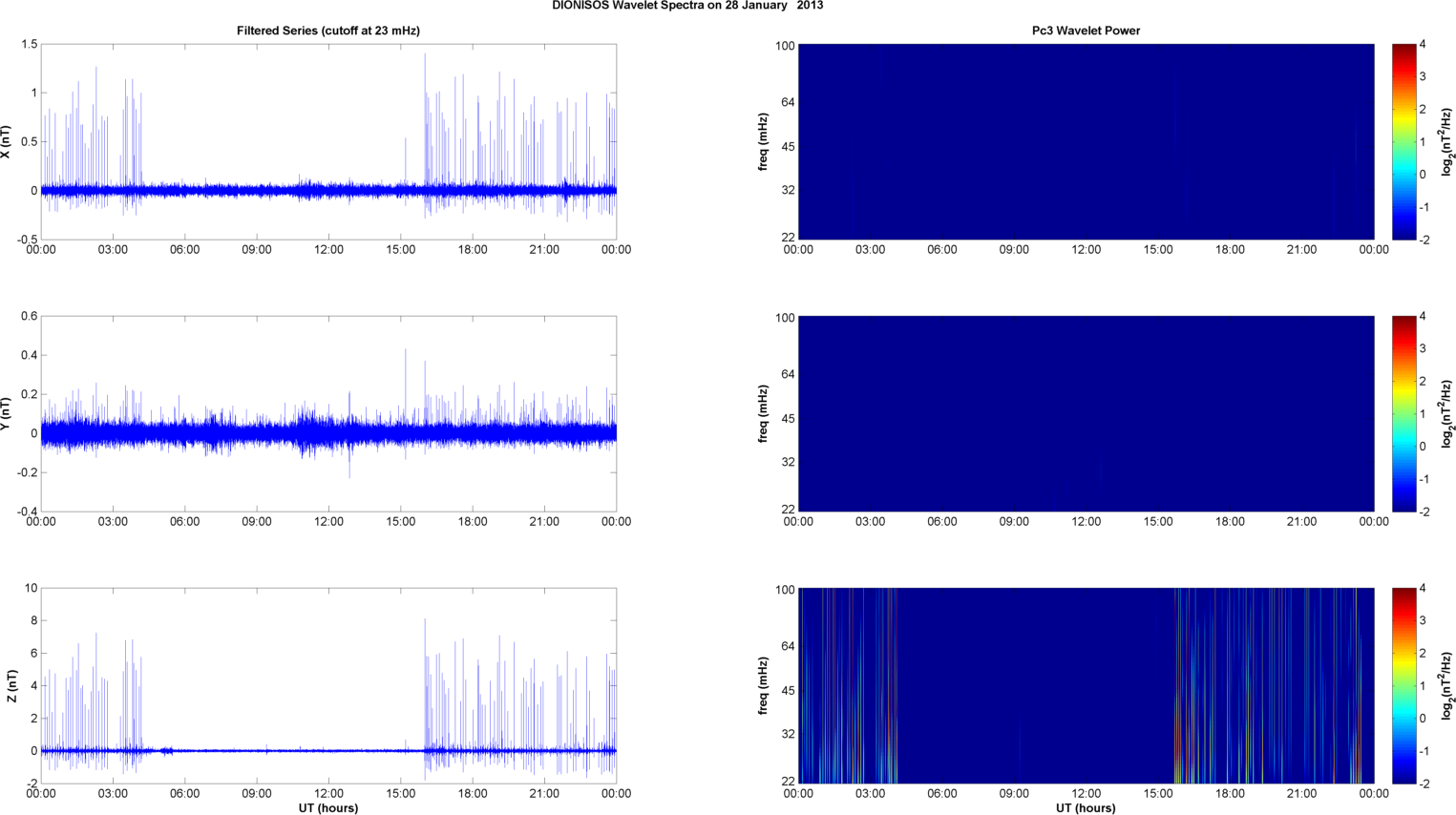Click the "X (nT)" axis label
Viewport: 1456px width, 815px height.
[x=6, y=142]
